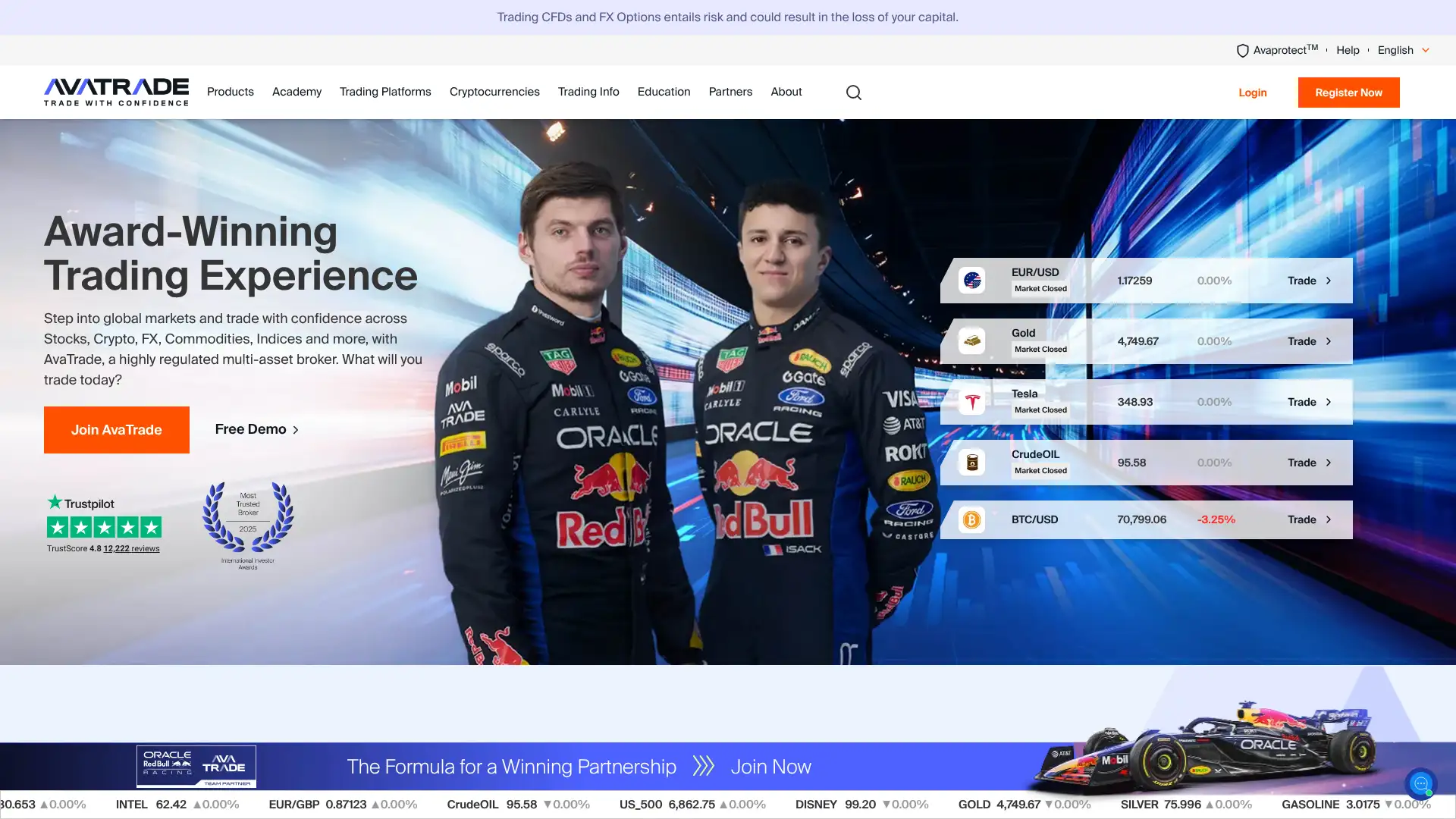Click the EUR/GBP 0.87123 ticker item

pyautogui.click(x=343, y=805)
